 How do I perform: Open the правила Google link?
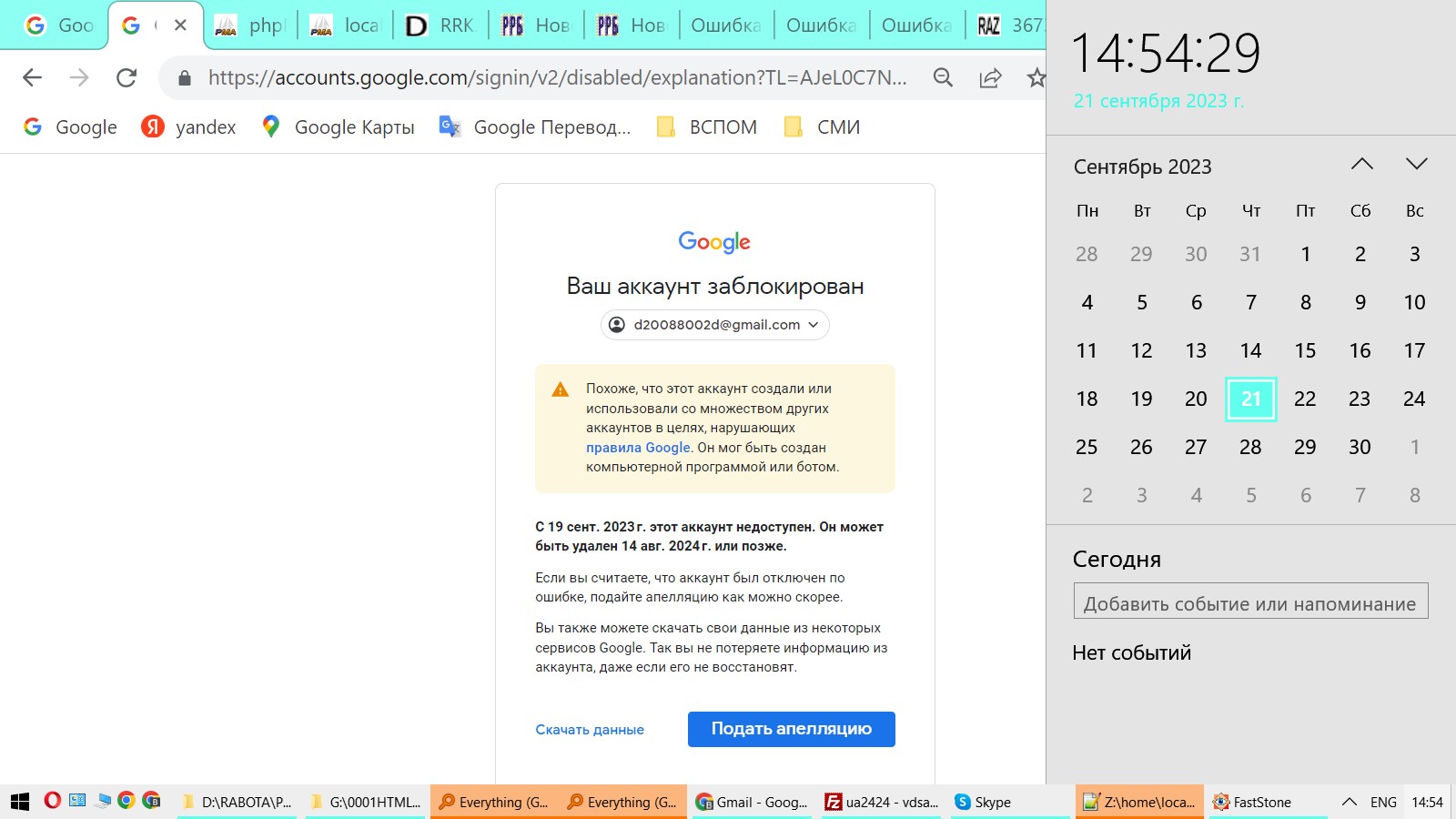(x=638, y=448)
